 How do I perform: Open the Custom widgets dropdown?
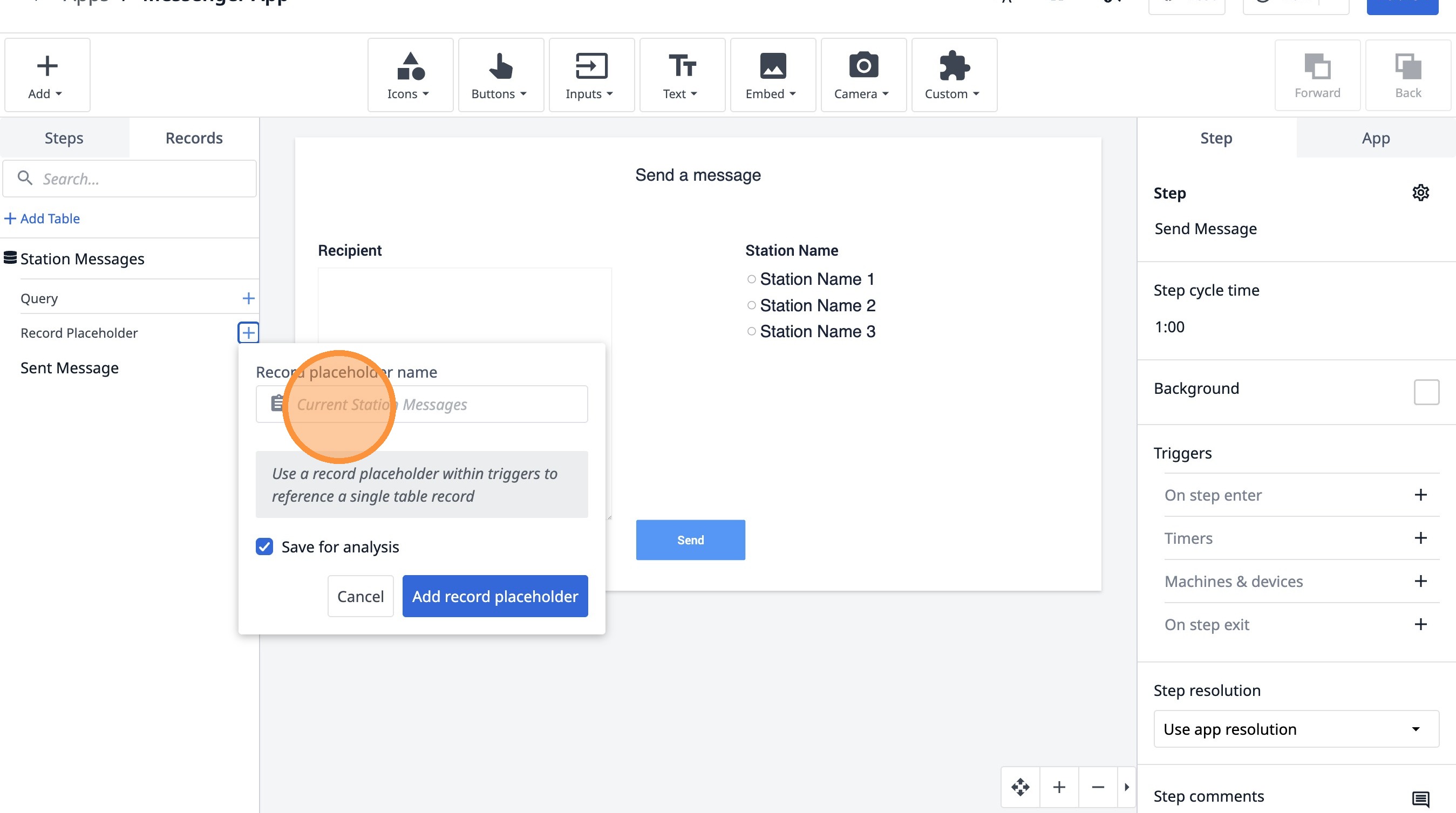click(x=954, y=74)
